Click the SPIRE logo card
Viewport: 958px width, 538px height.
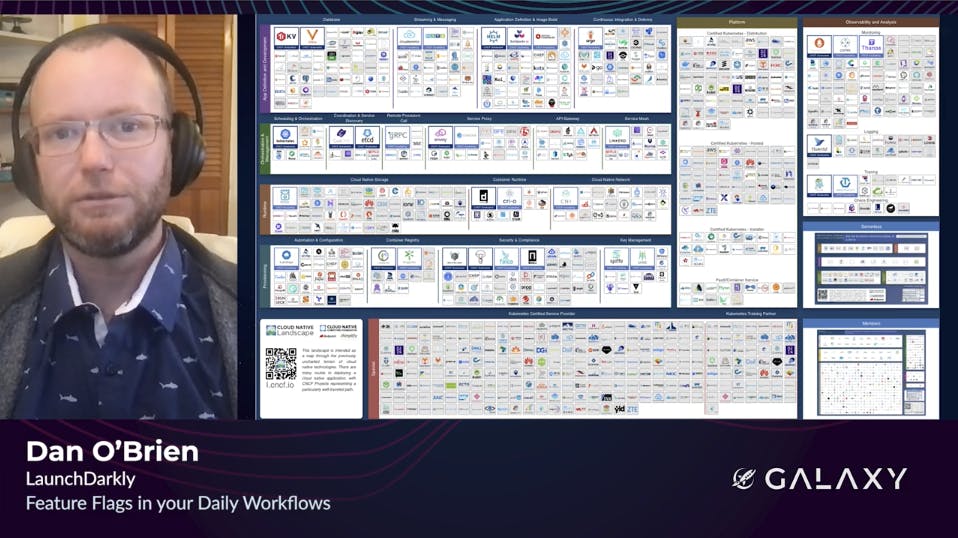(642, 258)
